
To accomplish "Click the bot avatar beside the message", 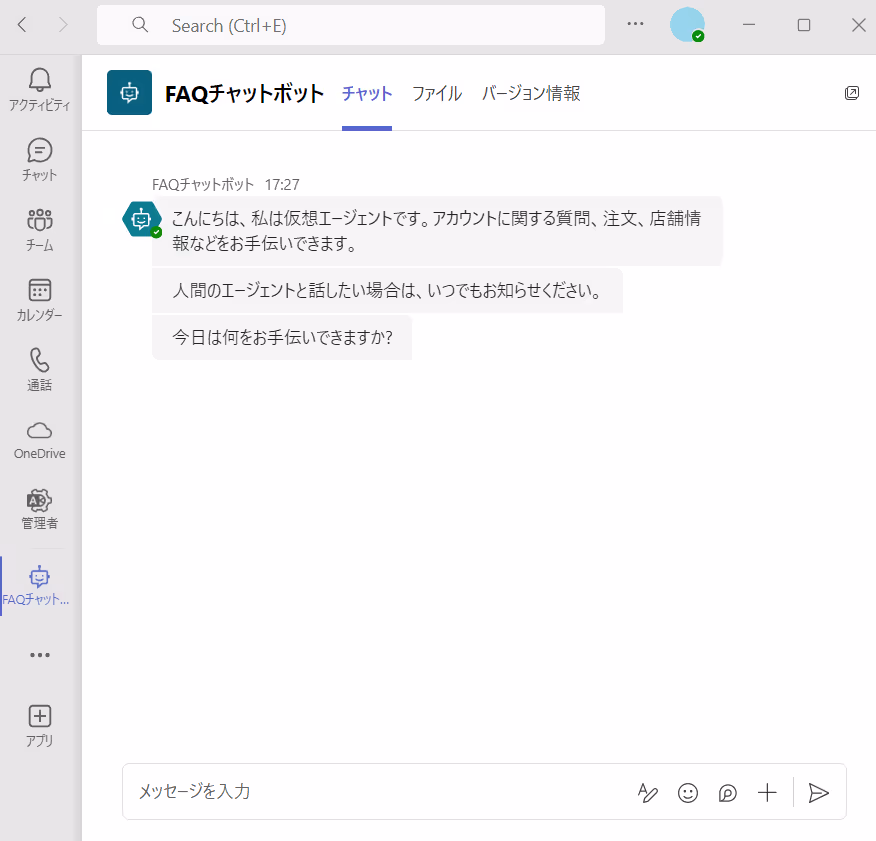I will (142, 219).
